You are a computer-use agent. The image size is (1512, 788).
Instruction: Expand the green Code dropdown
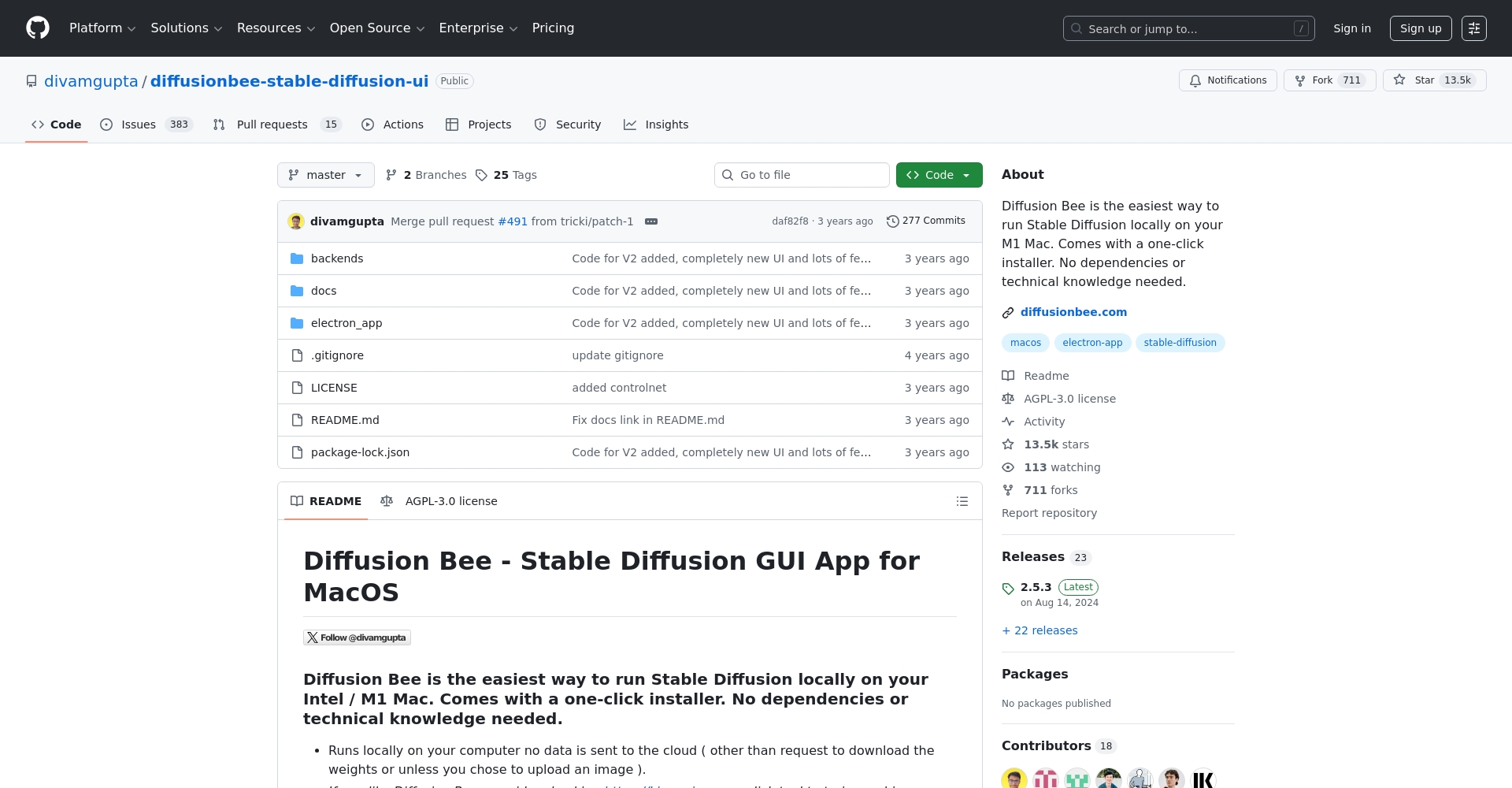[x=939, y=175]
